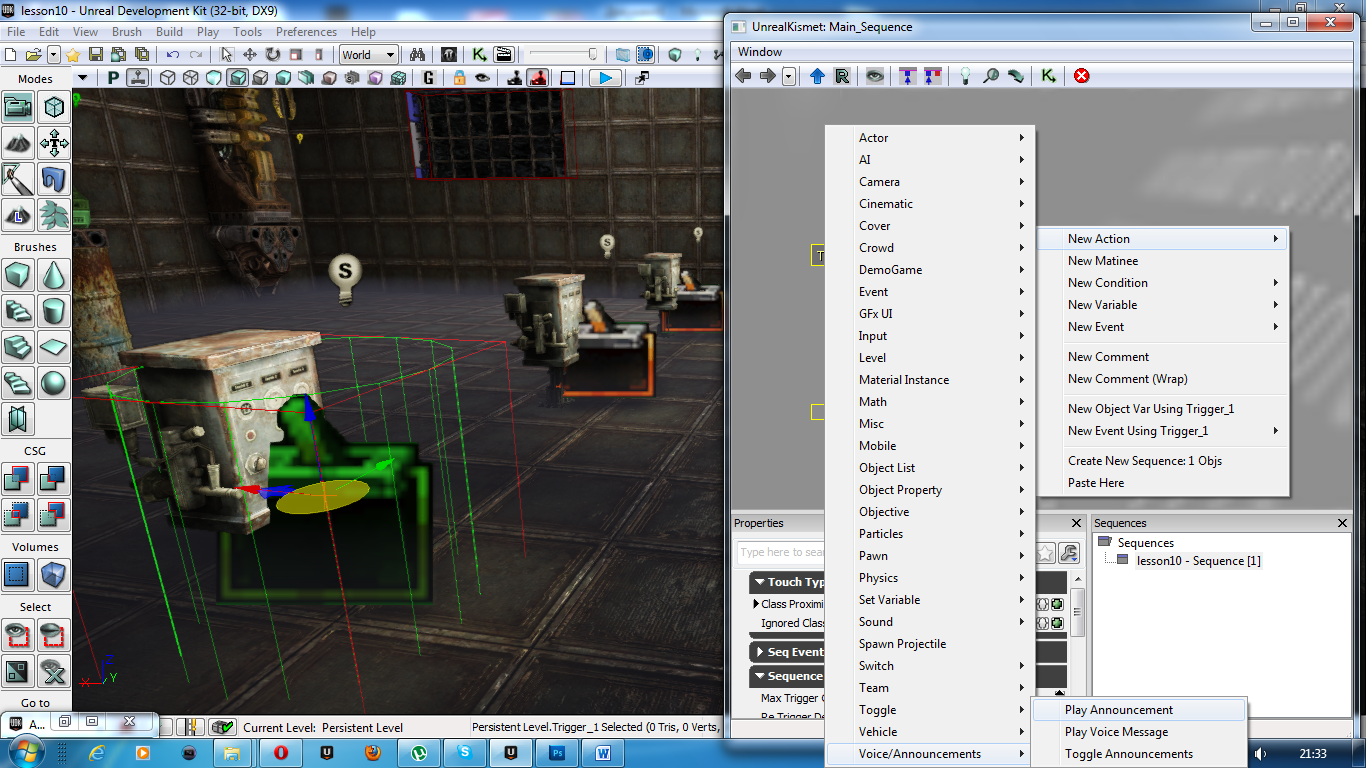
Task: Open the search binoculars tool
Action: (419, 55)
